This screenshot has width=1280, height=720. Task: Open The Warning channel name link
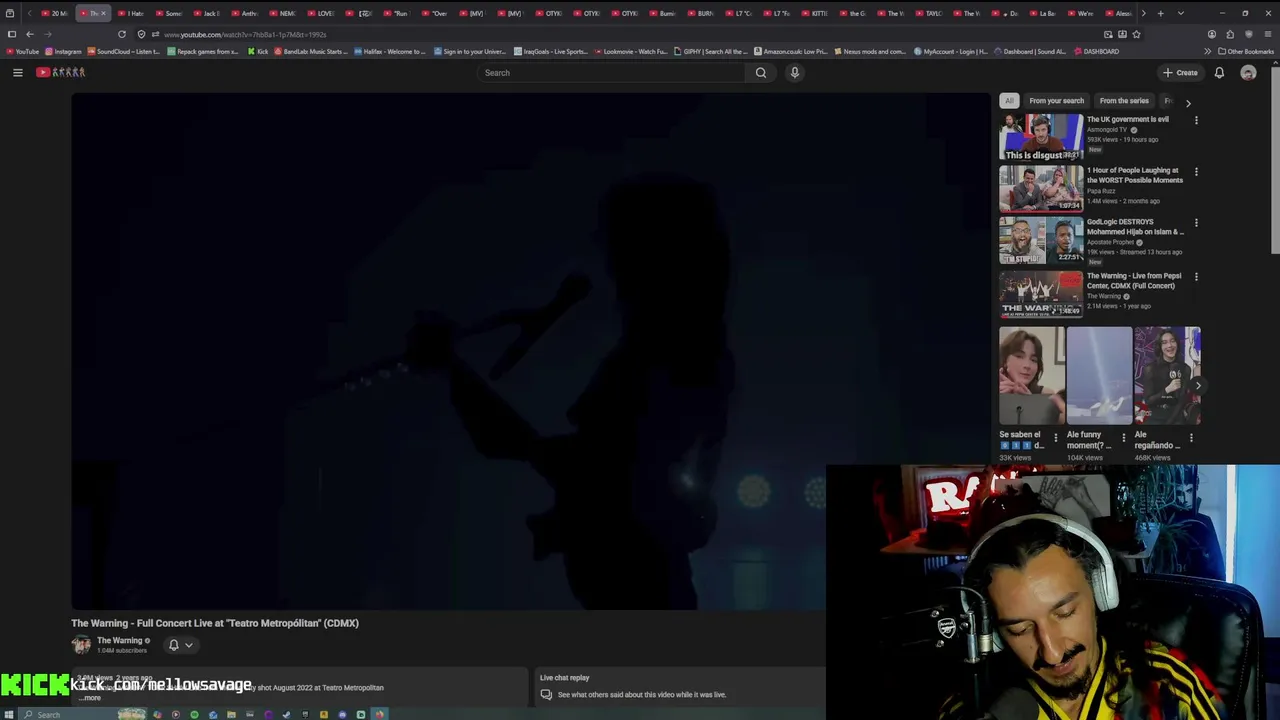120,641
